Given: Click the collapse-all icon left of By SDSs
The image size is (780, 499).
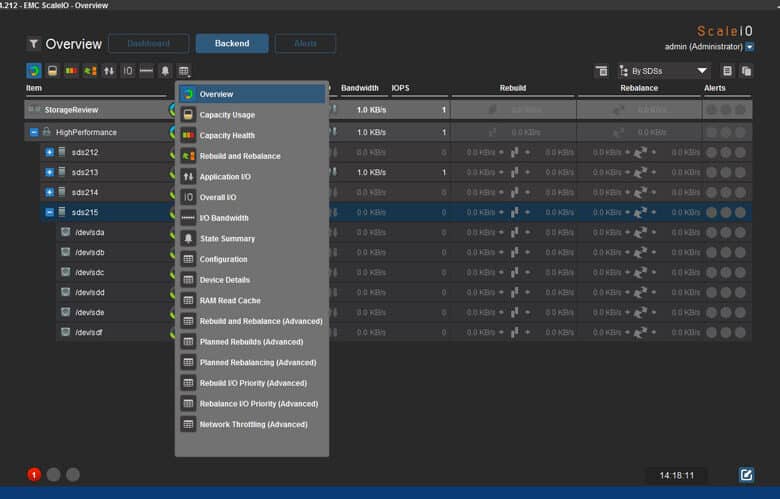Looking at the screenshot, I should pos(601,71).
